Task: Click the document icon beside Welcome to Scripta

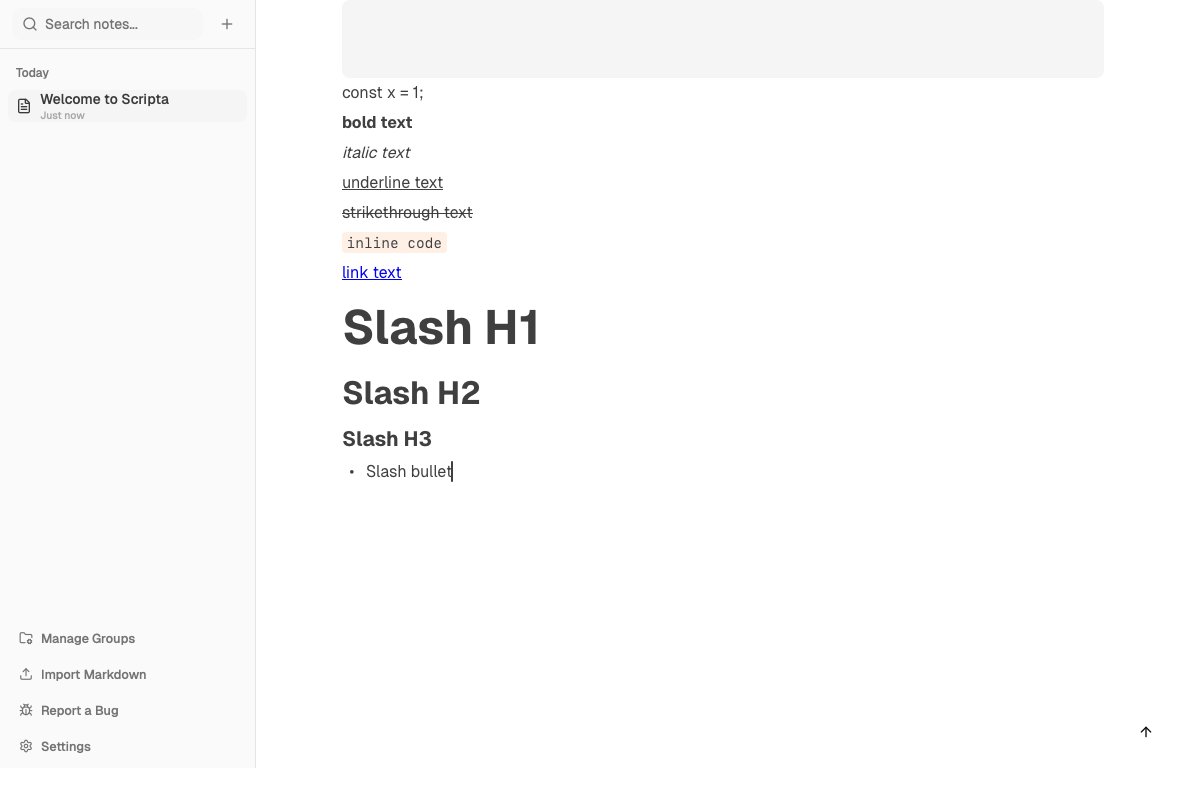Action: [24, 105]
